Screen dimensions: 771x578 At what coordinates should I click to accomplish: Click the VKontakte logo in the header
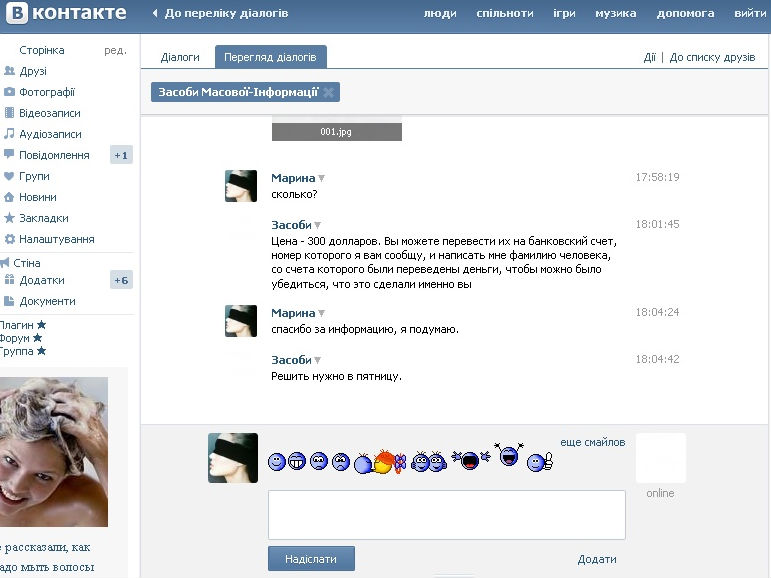(65, 13)
